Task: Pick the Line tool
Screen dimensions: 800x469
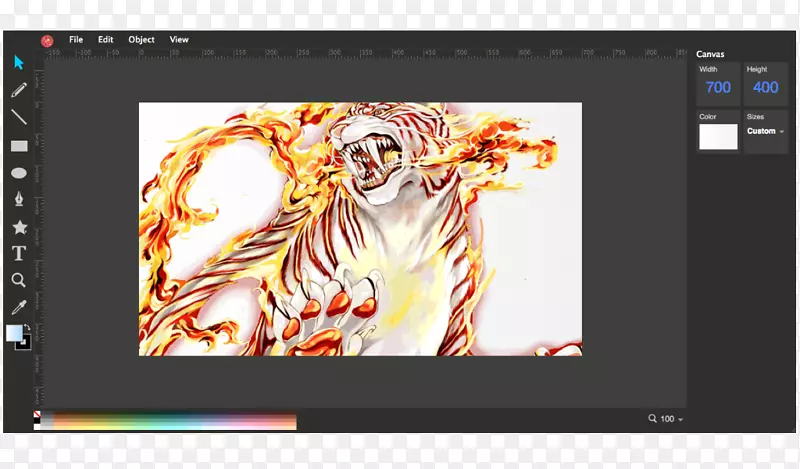Action: point(19,117)
